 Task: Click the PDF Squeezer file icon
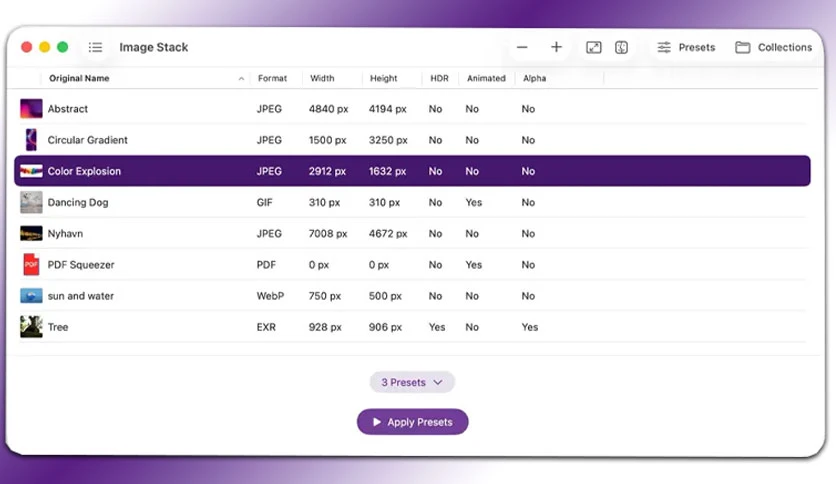pos(31,264)
